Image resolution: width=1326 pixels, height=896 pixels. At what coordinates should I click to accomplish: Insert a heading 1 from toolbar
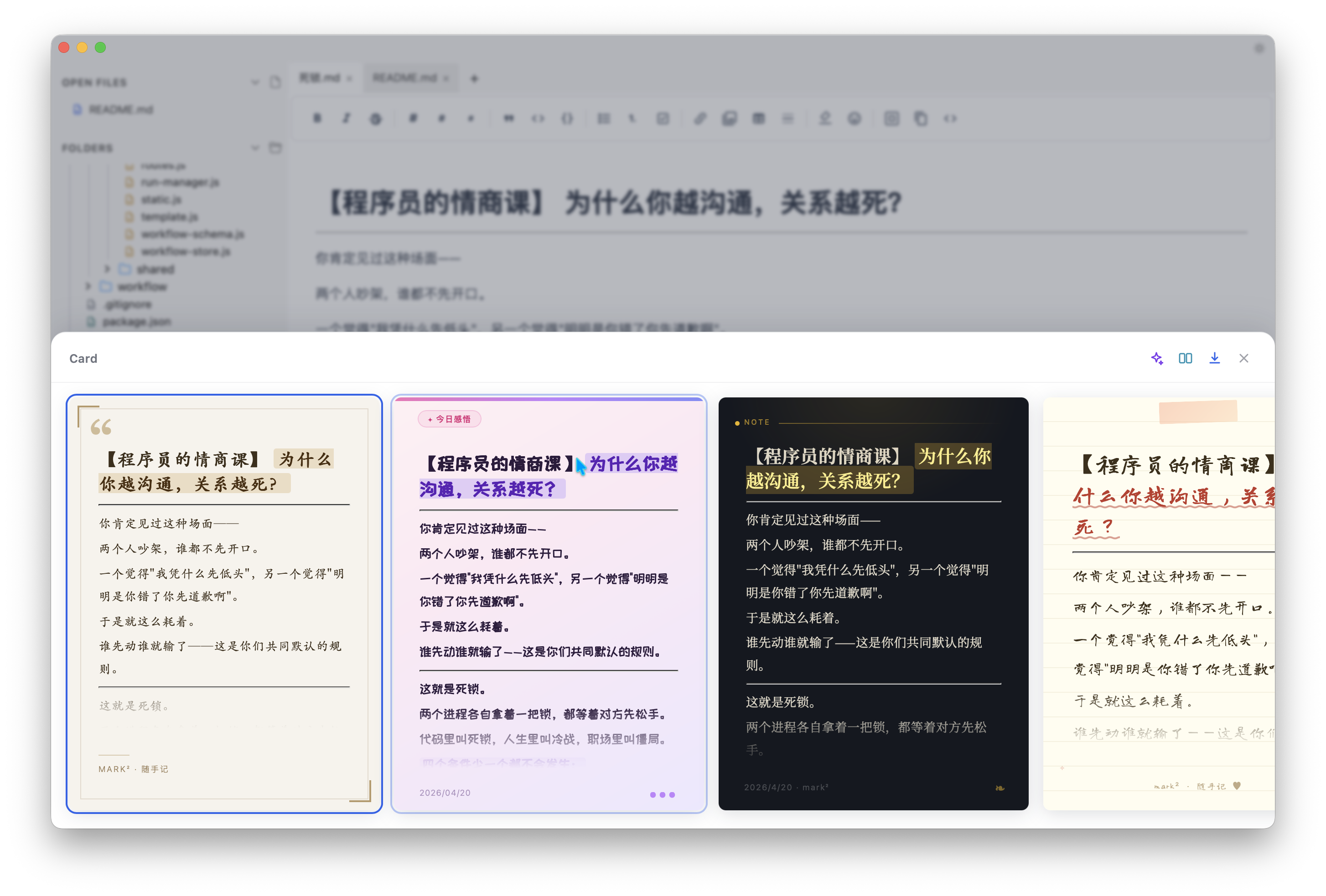coord(413,118)
